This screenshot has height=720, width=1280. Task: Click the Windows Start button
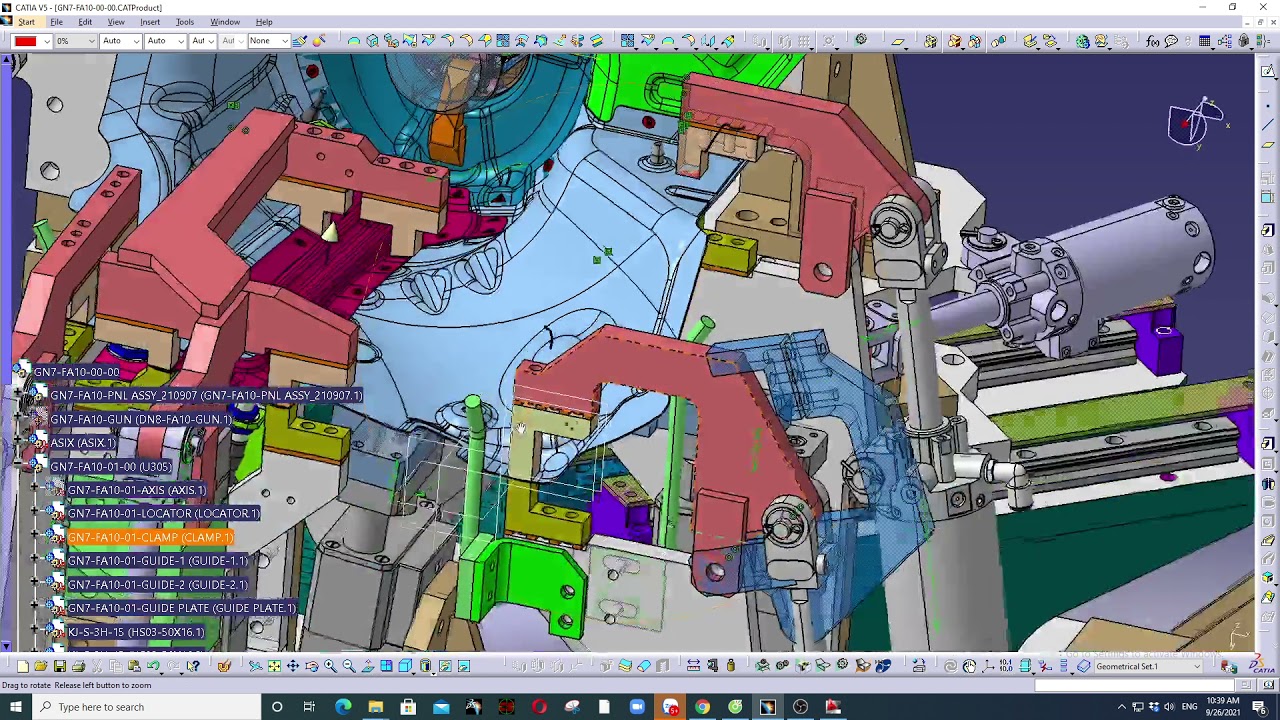pos(15,707)
